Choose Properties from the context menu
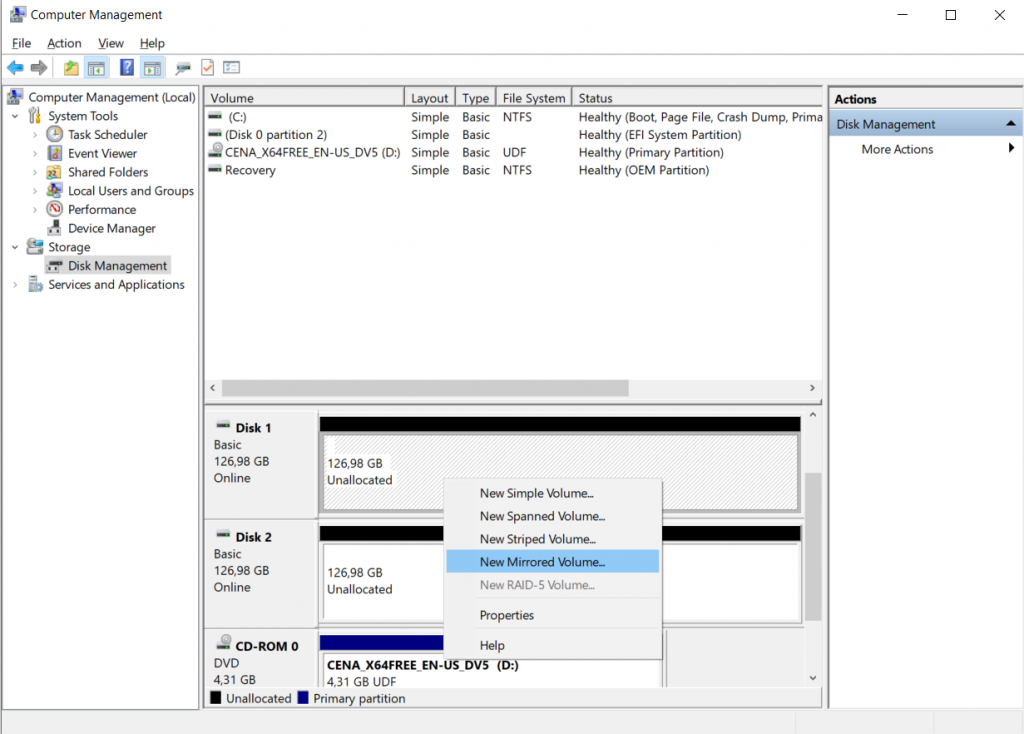Image resolution: width=1024 pixels, height=734 pixels. coord(552,615)
